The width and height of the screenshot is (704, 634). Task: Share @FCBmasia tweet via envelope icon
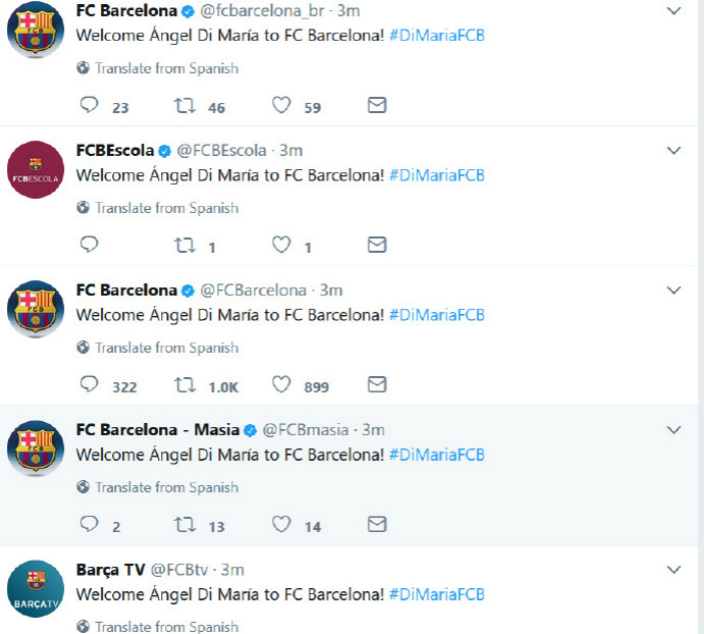pyautogui.click(x=377, y=524)
